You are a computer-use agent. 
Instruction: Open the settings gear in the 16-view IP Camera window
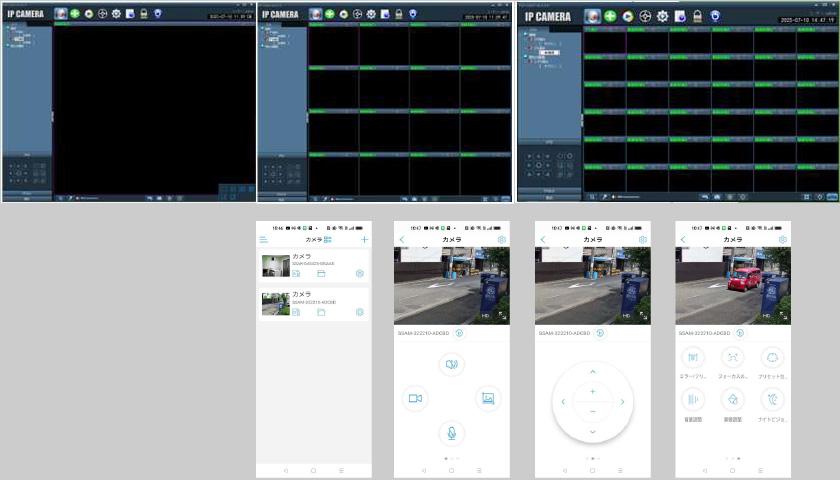[371, 14]
